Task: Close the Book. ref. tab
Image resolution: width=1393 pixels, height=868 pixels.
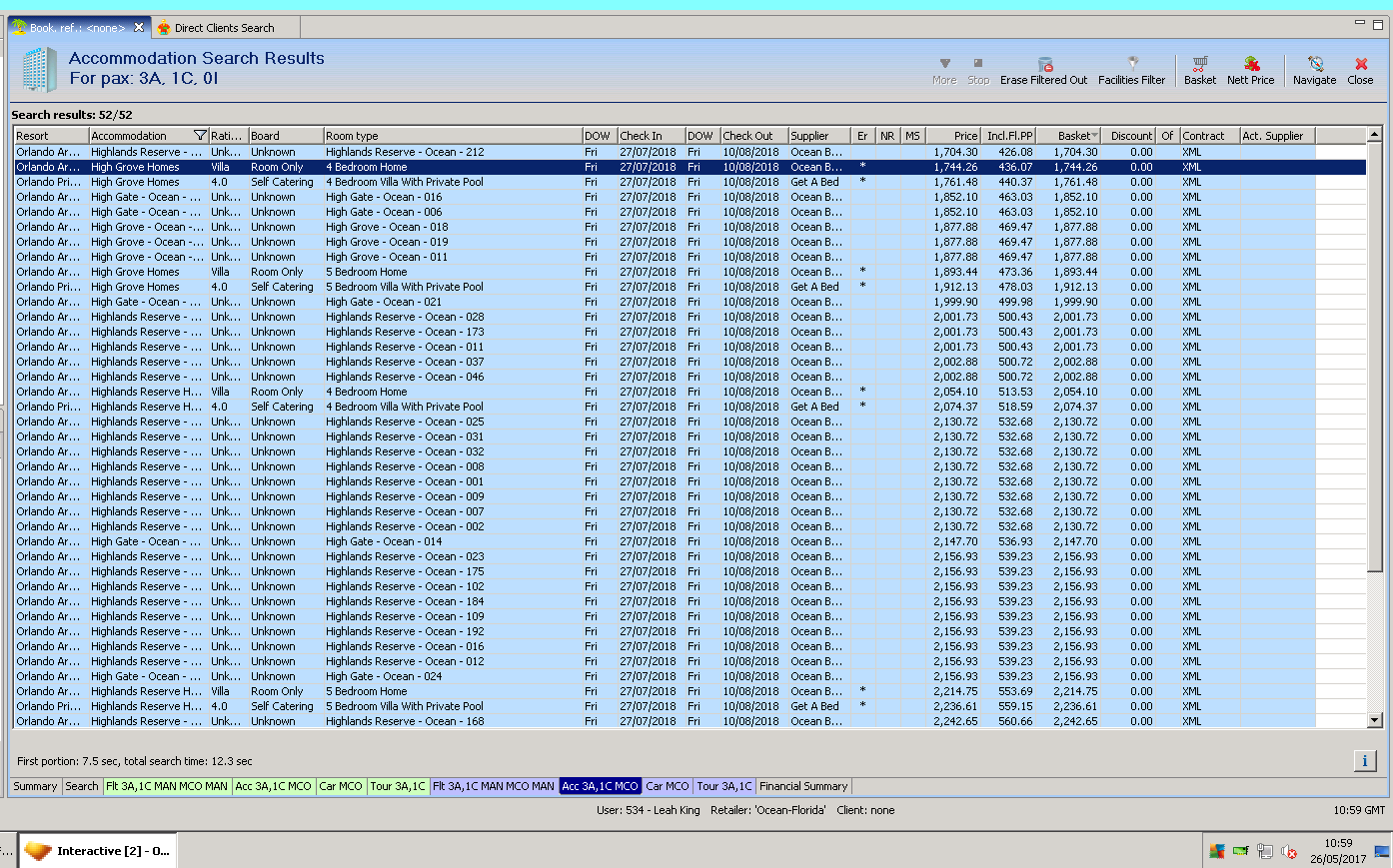Action: coord(139,28)
